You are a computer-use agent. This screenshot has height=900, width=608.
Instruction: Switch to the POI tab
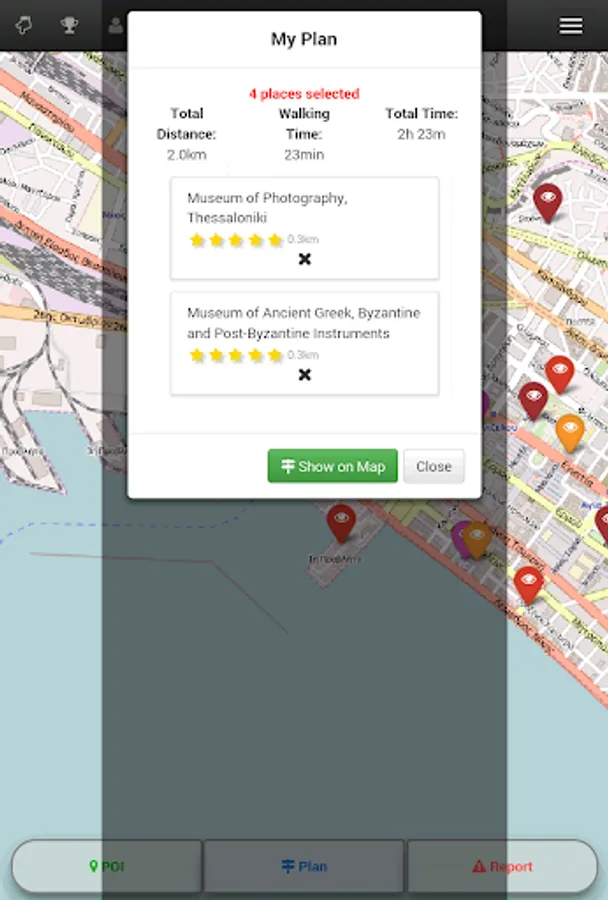[x=107, y=866]
